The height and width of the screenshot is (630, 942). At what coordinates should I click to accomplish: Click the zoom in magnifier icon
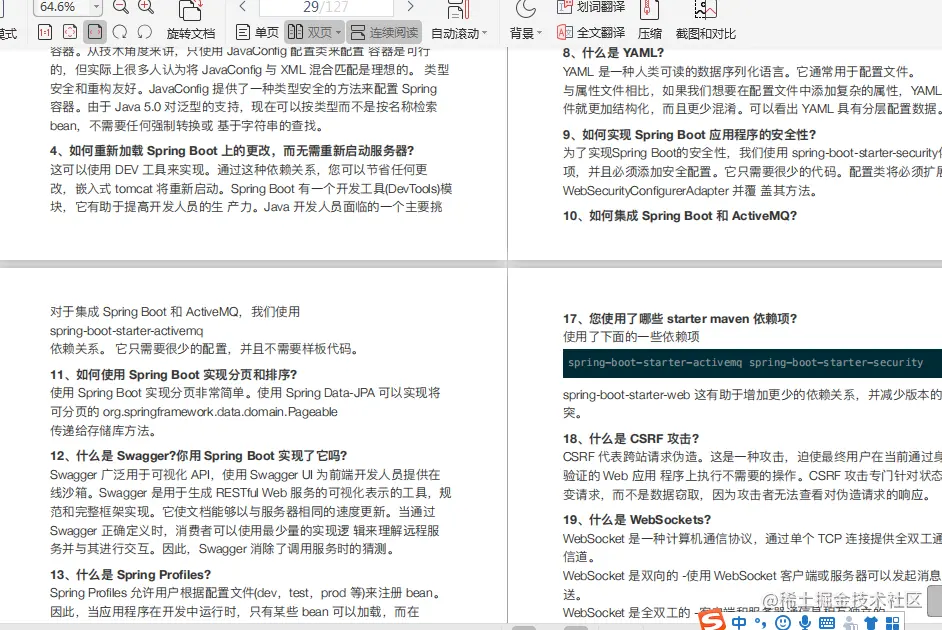tap(146, 7)
